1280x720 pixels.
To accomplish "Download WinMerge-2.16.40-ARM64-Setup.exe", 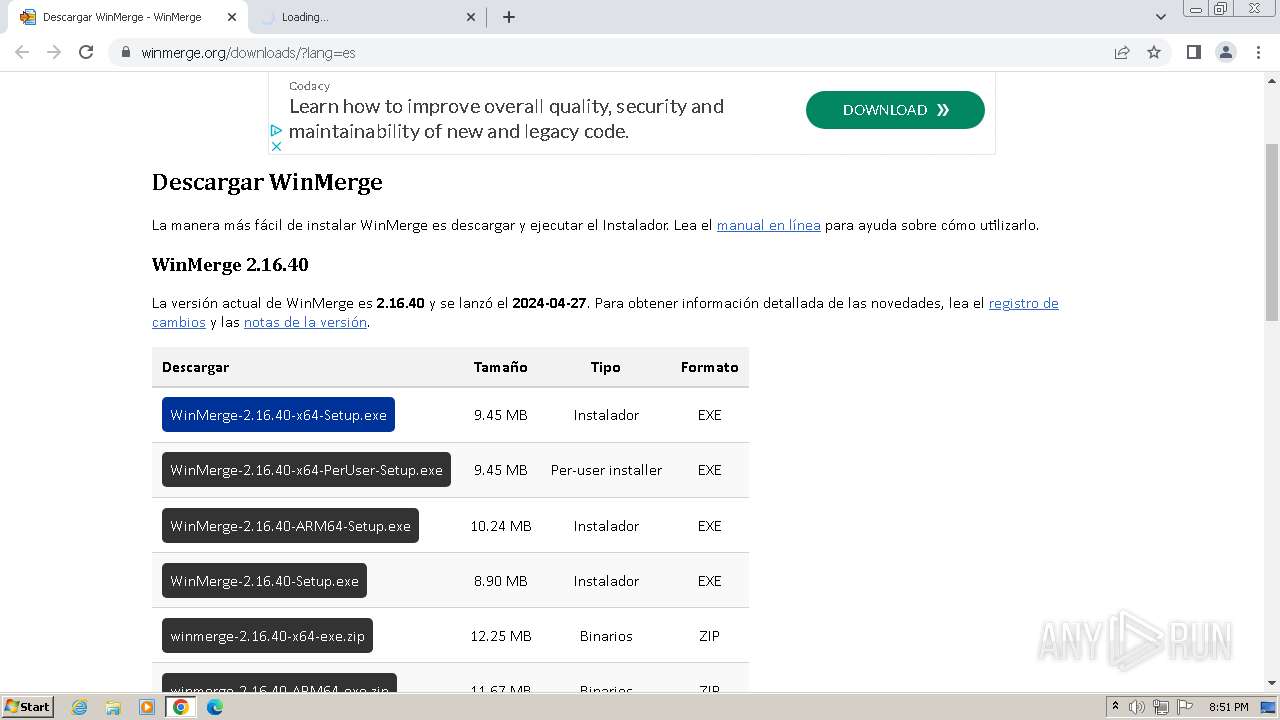I will tap(290, 526).
